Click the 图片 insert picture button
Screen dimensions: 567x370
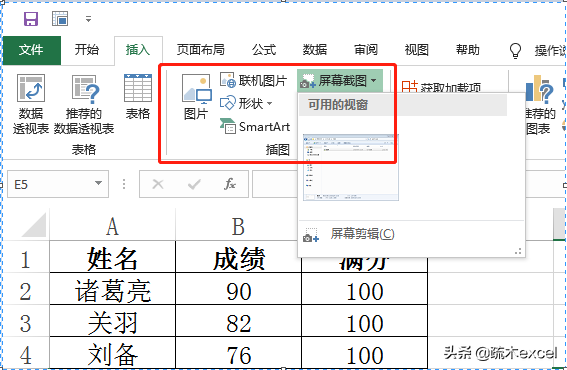pos(196,97)
